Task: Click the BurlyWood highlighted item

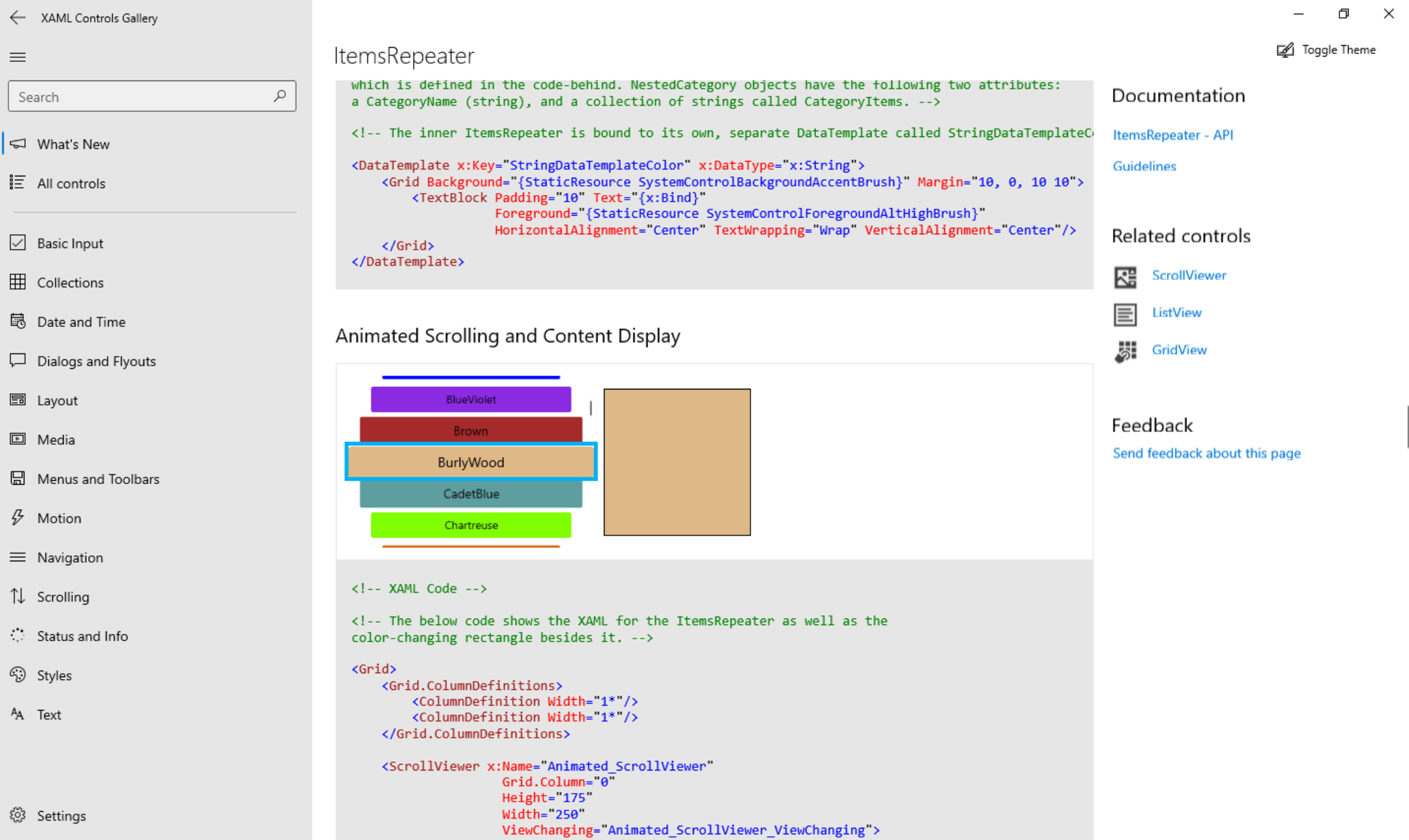Action: pyautogui.click(x=471, y=462)
